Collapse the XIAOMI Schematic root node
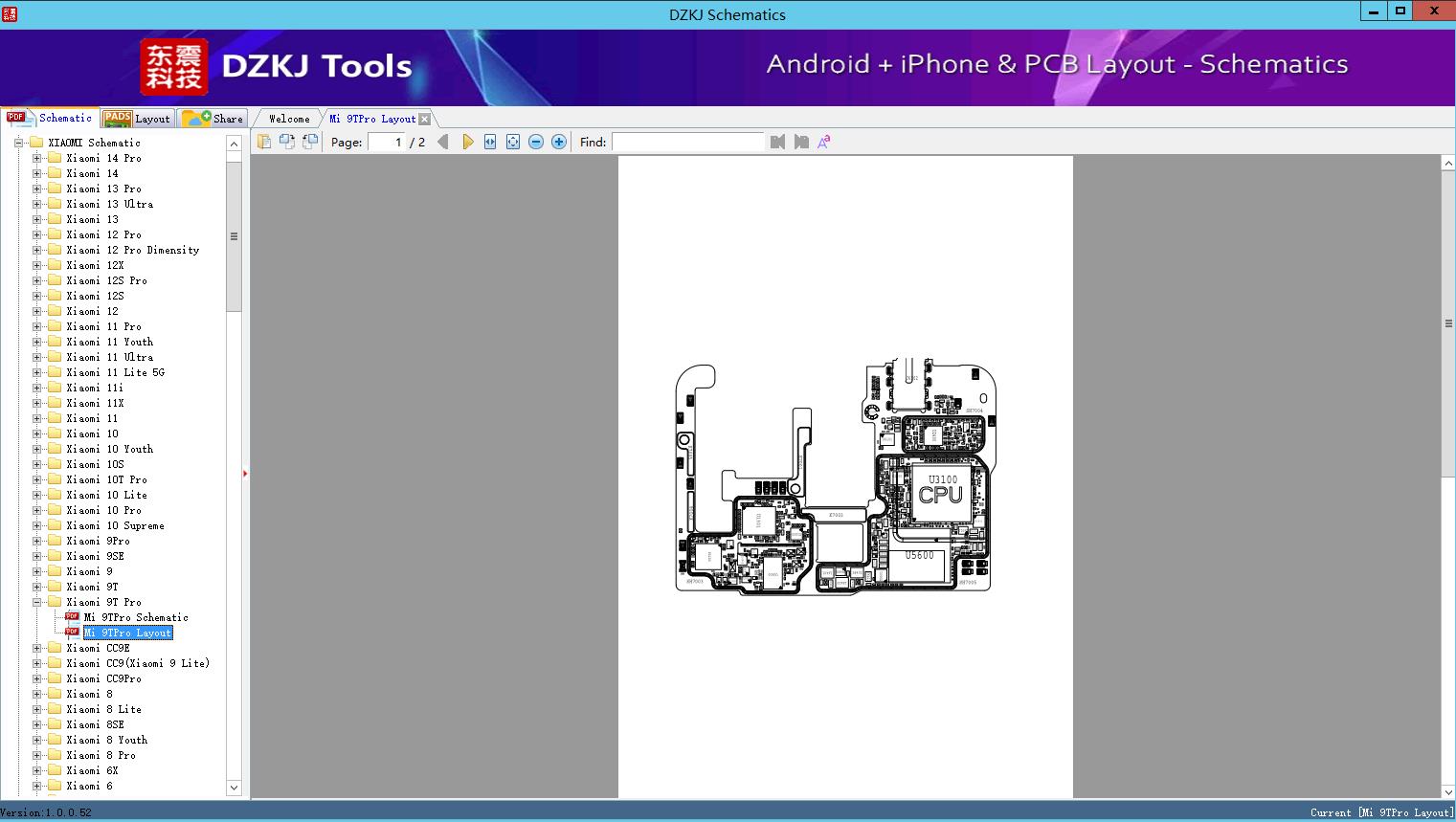The image size is (1456, 822). 18,143
